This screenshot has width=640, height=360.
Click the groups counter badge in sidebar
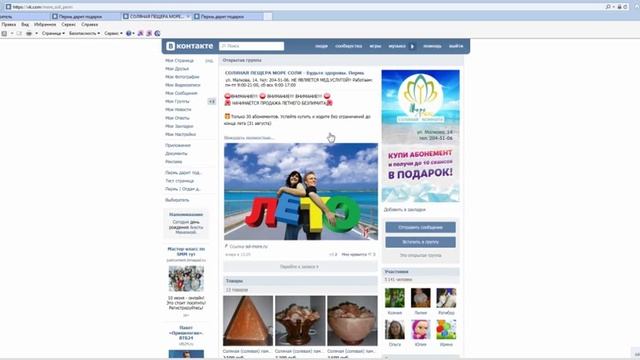pos(211,101)
